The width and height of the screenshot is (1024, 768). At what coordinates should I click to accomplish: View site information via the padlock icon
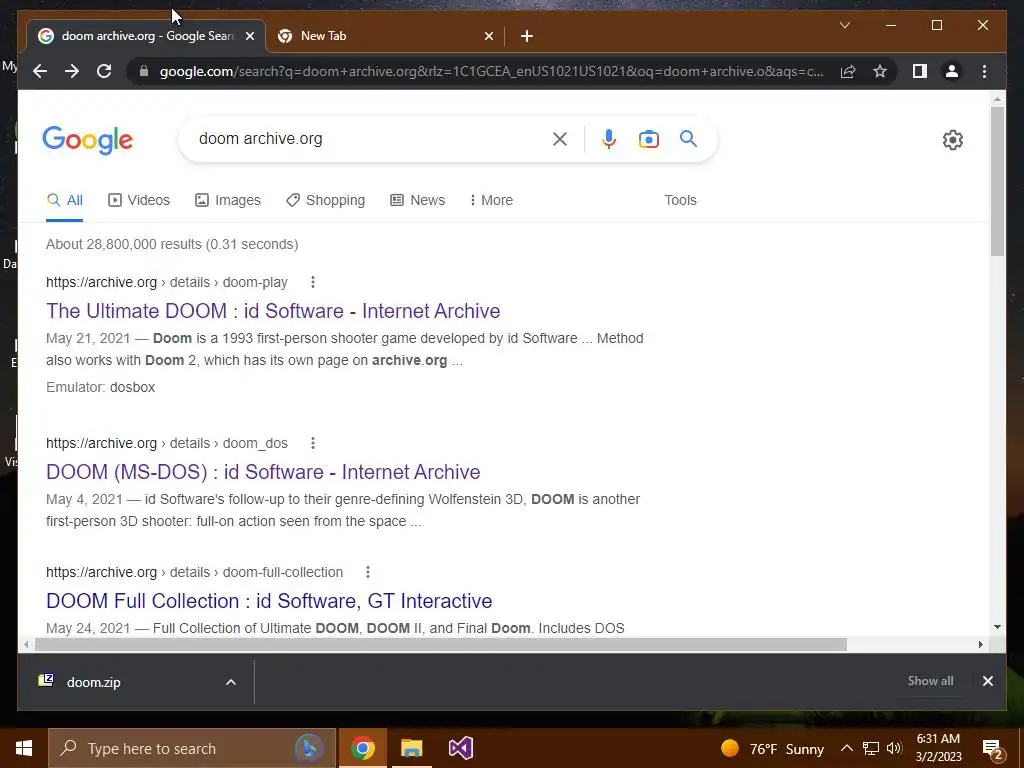(144, 71)
